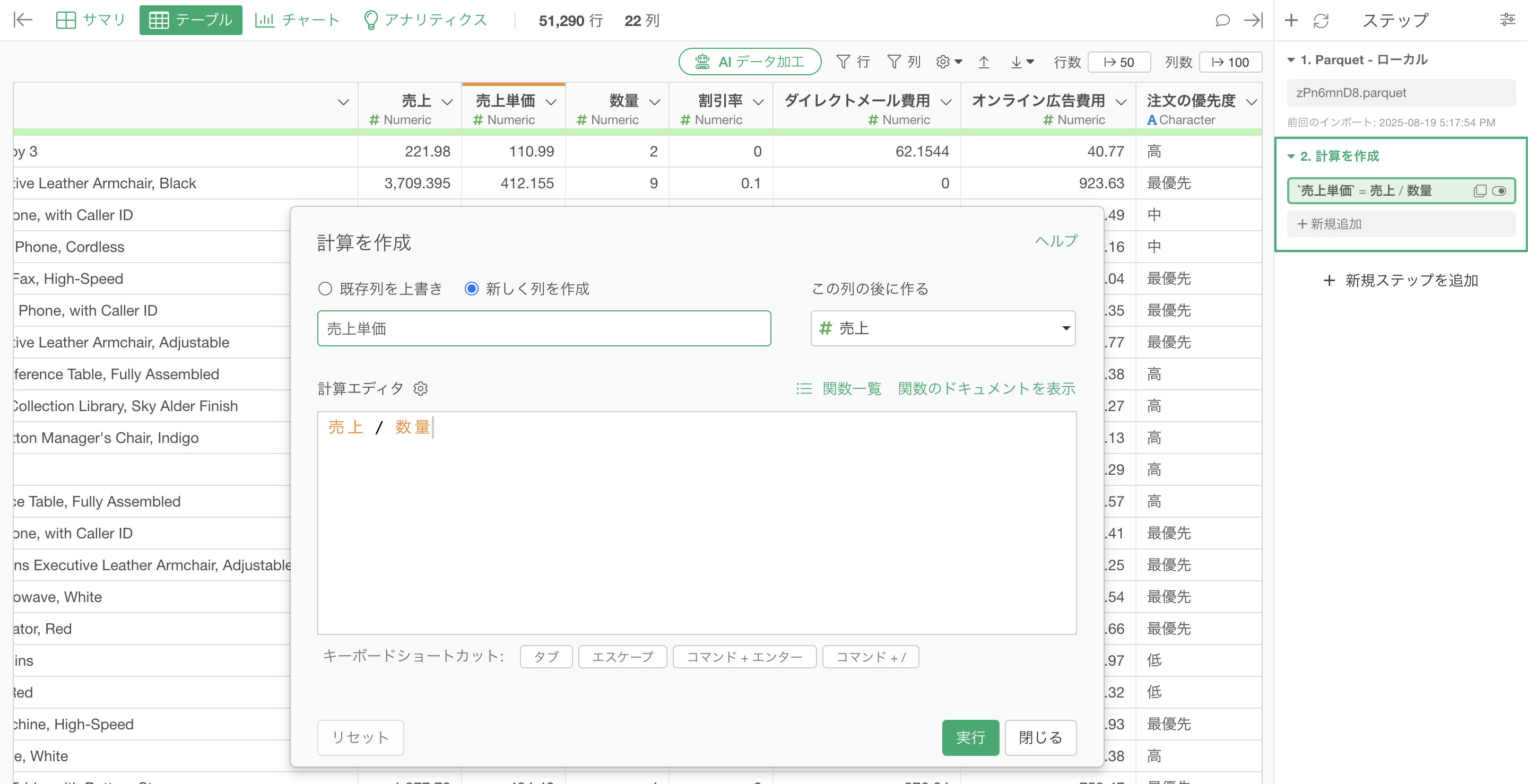Click the collapse-left panel arrow icon
Viewport: 1528px width, 784px height.
point(22,20)
